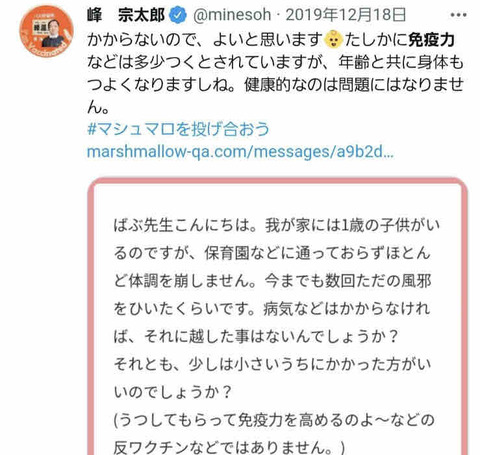Viewport: 480px width, 455px height.
Task: Click the card line starting それとも、少しは
Action: pos(272,364)
